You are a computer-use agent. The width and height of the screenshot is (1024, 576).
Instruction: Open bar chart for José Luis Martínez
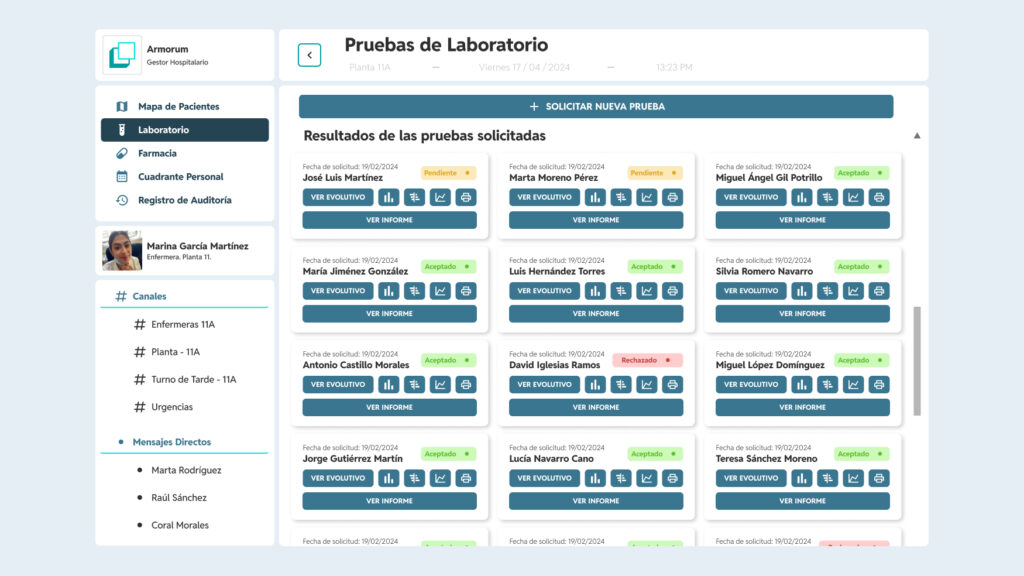click(x=389, y=197)
